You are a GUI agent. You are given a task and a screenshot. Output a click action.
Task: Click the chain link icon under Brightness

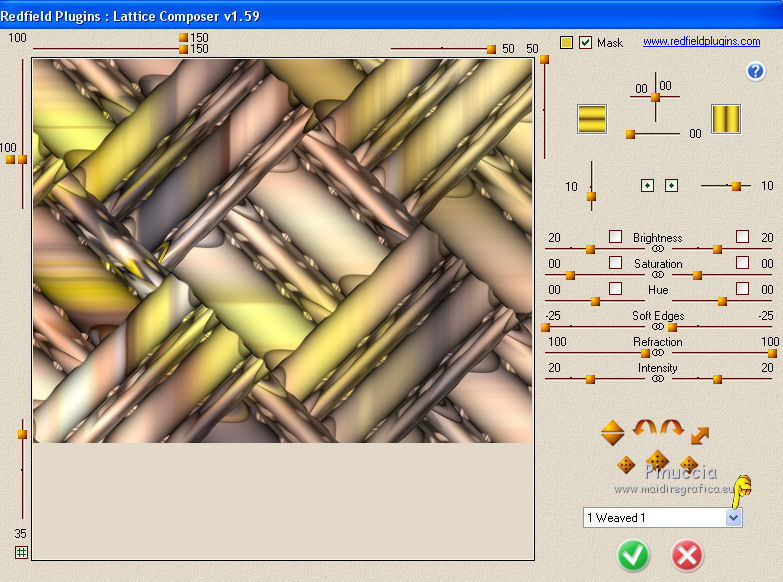(x=658, y=249)
